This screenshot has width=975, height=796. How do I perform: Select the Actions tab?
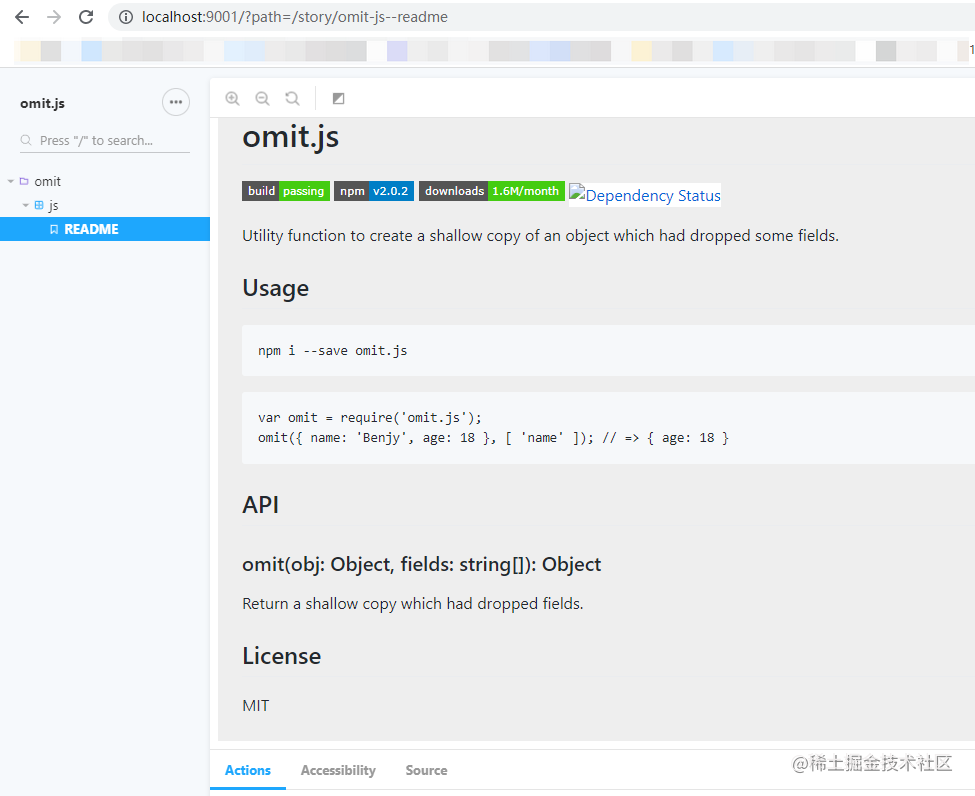click(x=248, y=770)
